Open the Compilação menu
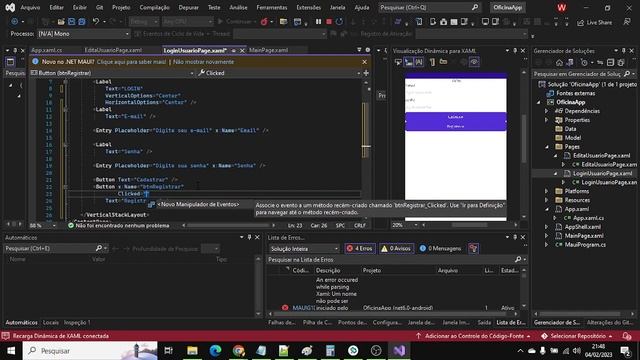Viewport: 640px width, 360px height. click(x=154, y=7)
